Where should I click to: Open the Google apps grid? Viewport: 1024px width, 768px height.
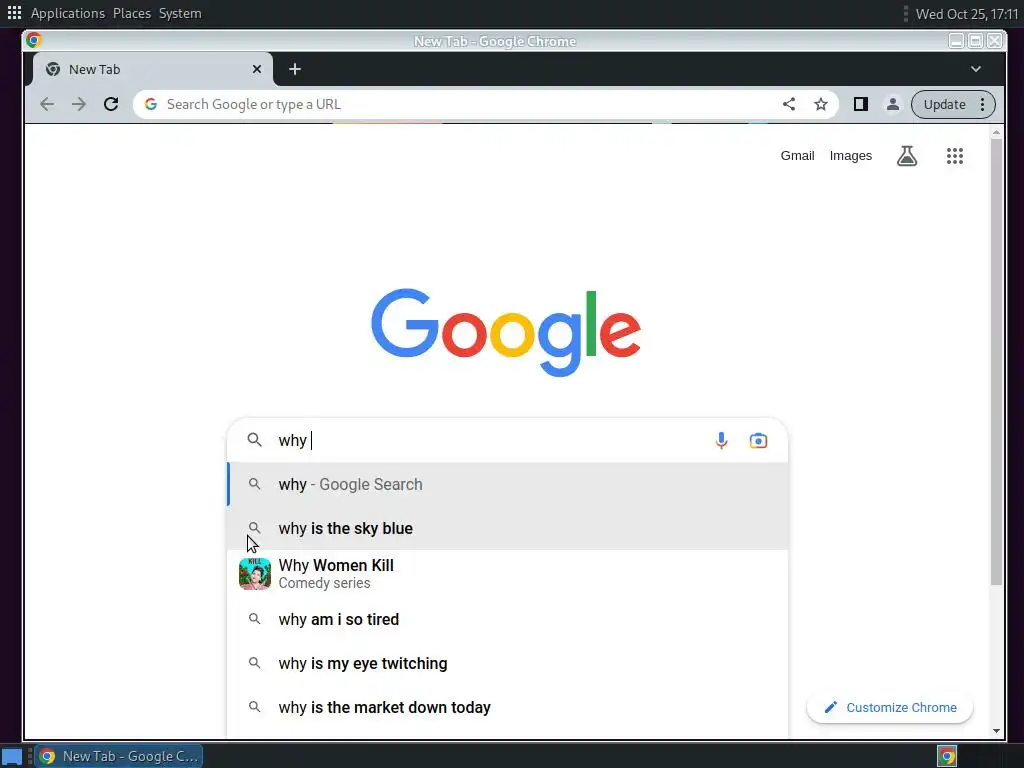[x=955, y=156]
